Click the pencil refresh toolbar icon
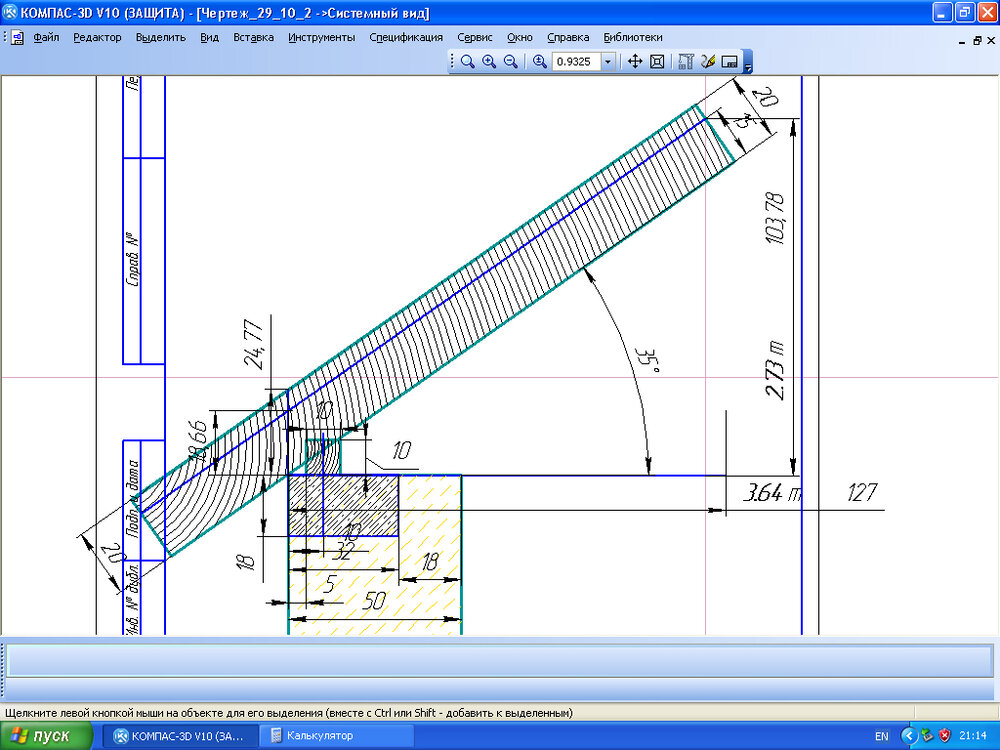 coord(708,62)
